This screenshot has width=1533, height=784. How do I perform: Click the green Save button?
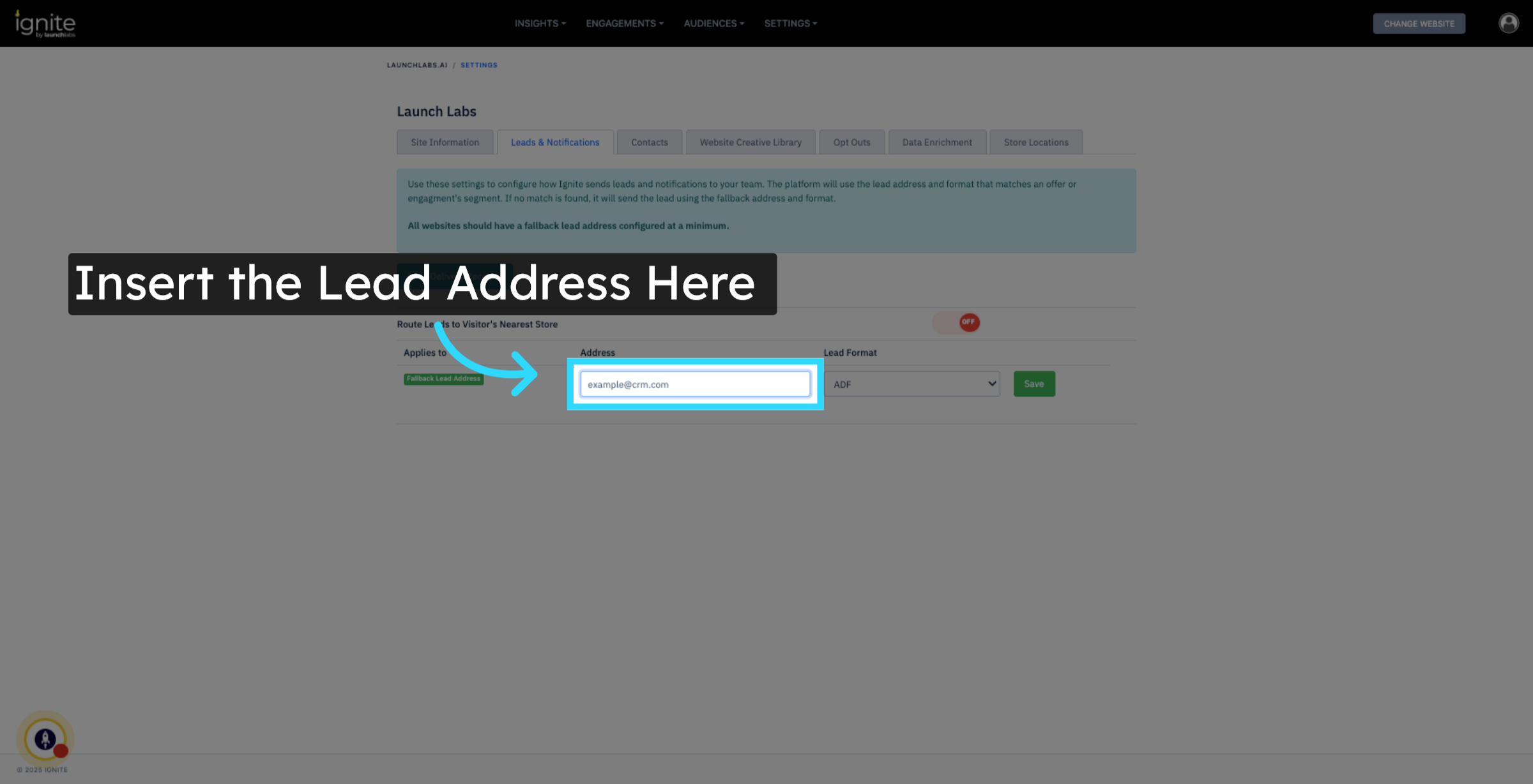coord(1033,384)
